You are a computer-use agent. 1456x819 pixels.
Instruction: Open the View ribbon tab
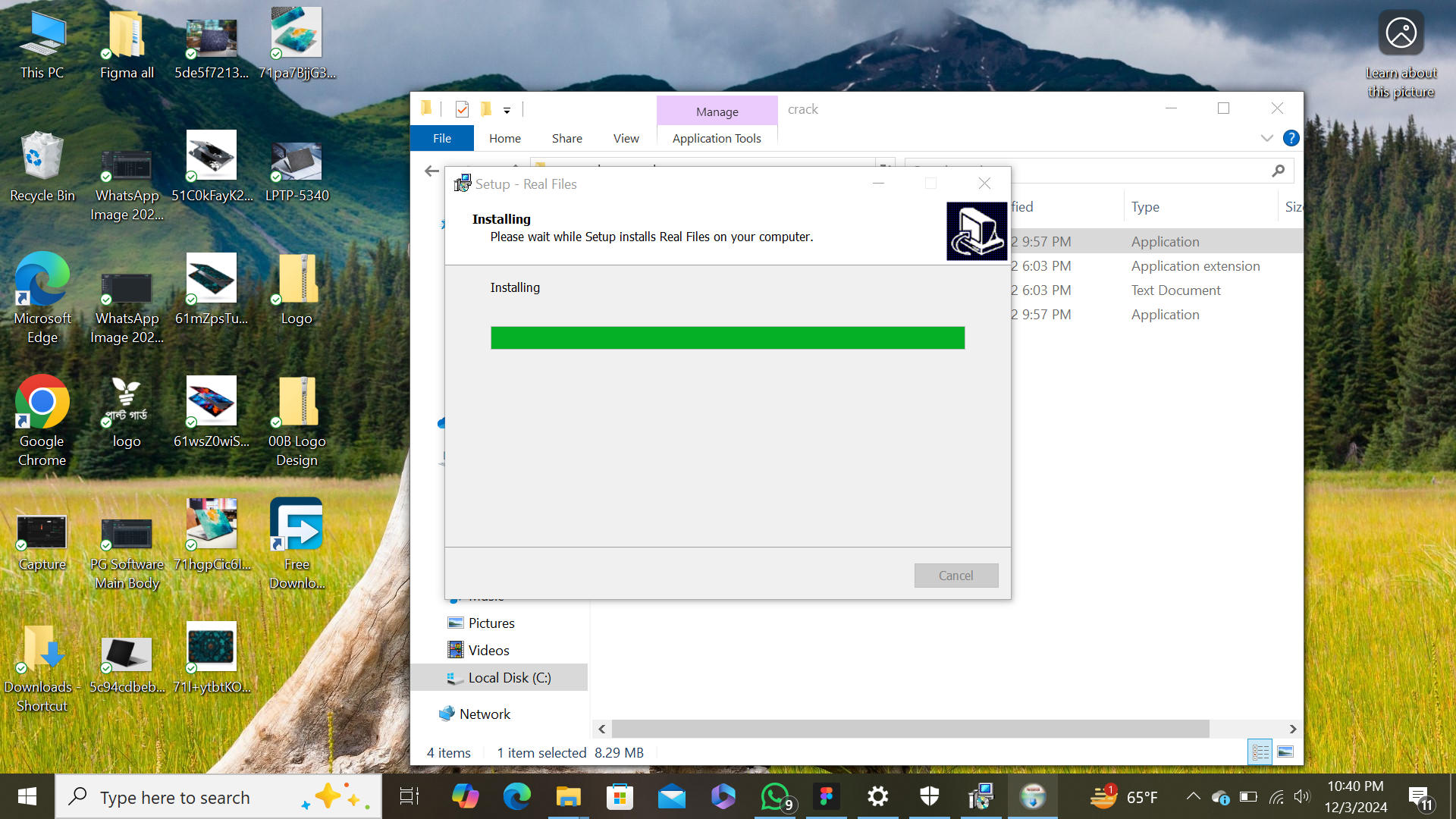(626, 138)
